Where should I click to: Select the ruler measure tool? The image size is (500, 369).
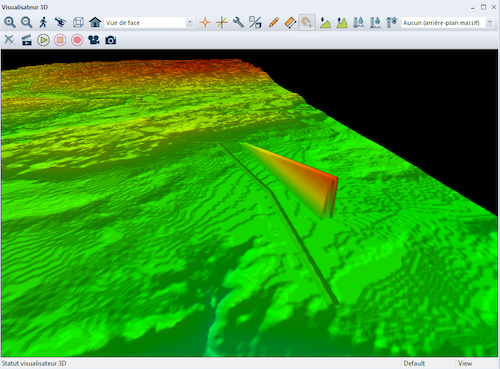(x=290, y=23)
